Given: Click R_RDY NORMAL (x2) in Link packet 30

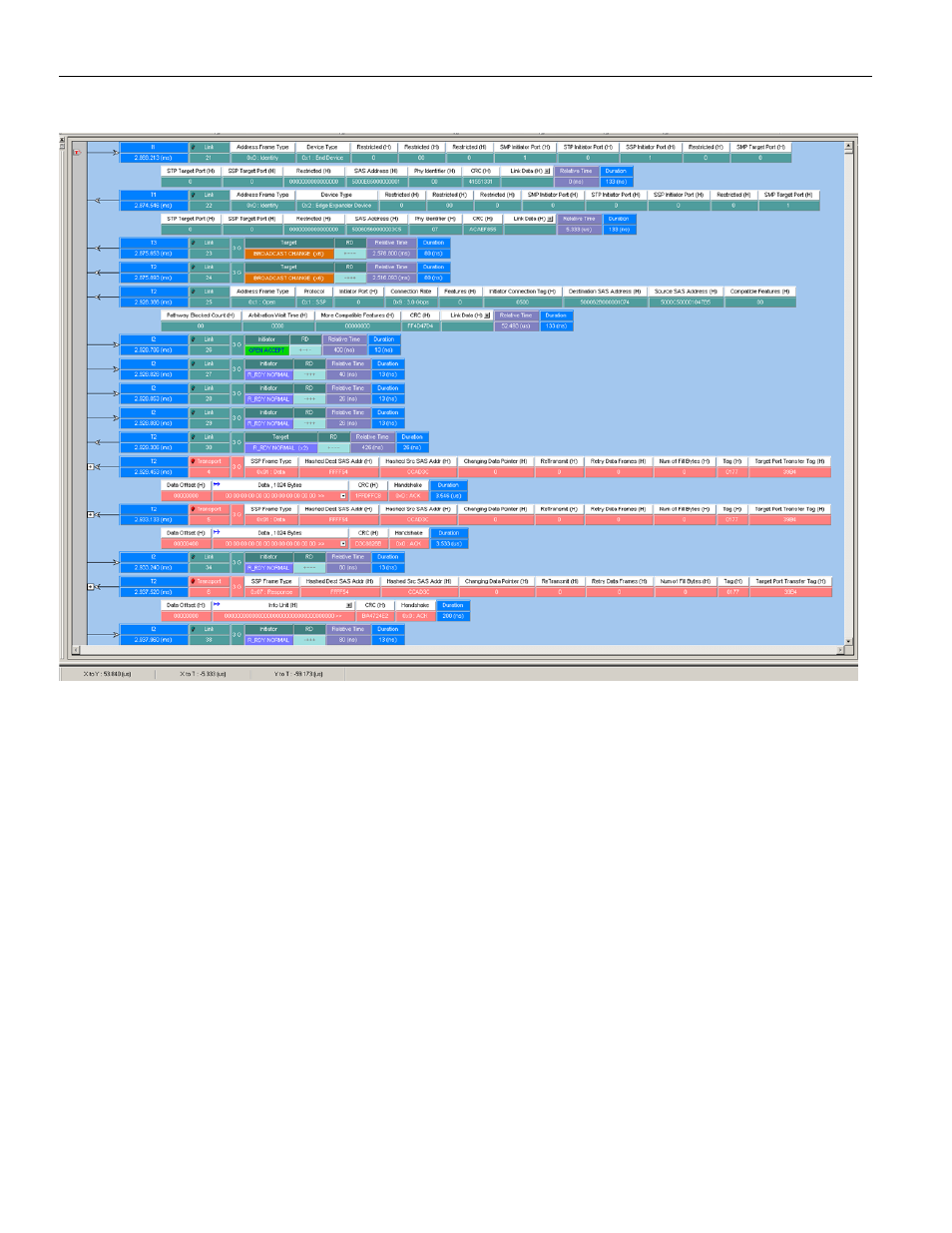Looking at the screenshot, I should pyautogui.click(x=280, y=447).
